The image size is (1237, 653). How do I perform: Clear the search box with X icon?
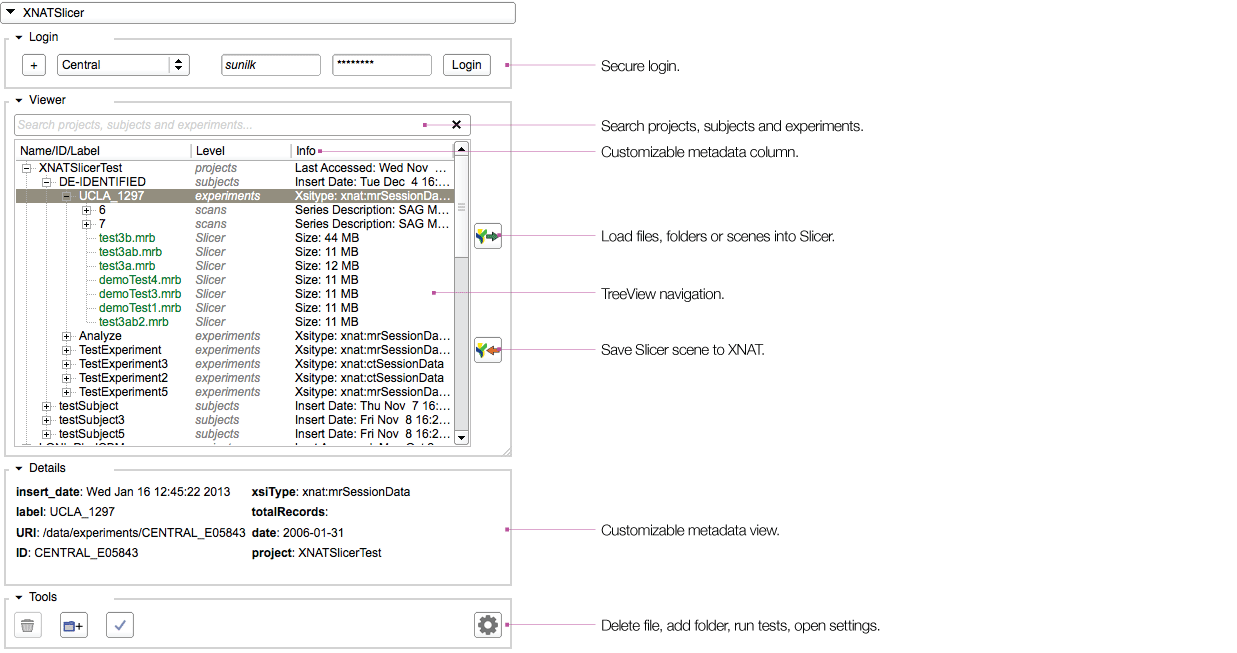point(456,125)
